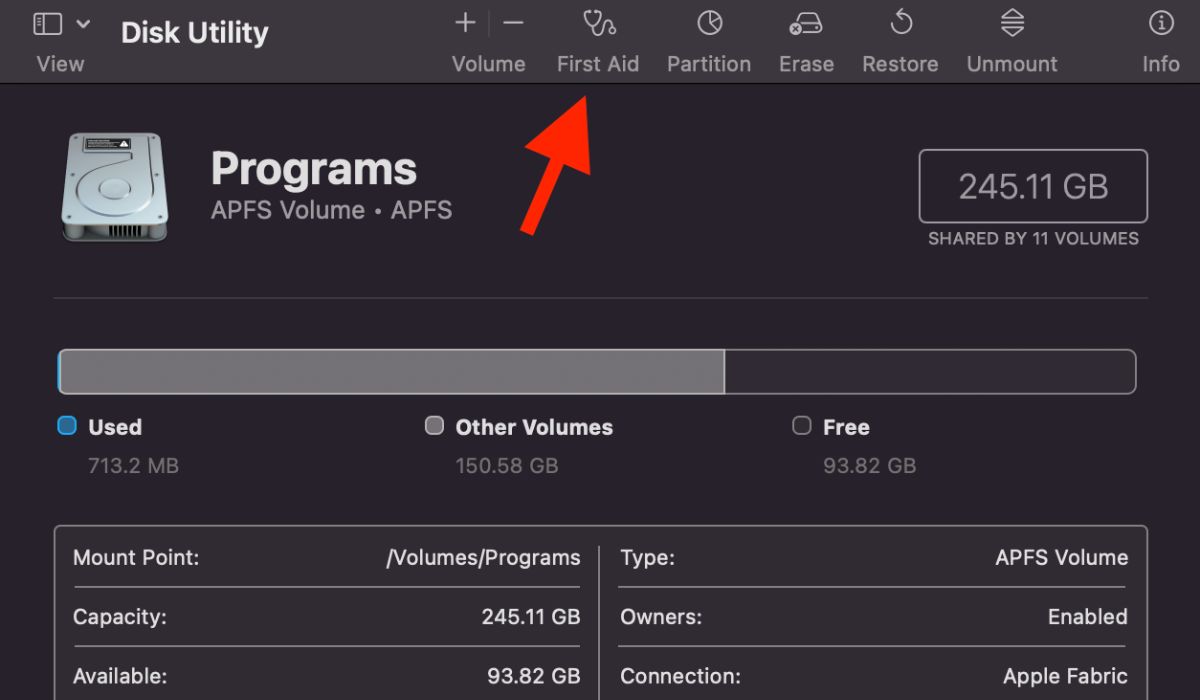The width and height of the screenshot is (1200, 700).
Task: Click the blue Used legend swatch
Action: pyautogui.click(x=67, y=426)
